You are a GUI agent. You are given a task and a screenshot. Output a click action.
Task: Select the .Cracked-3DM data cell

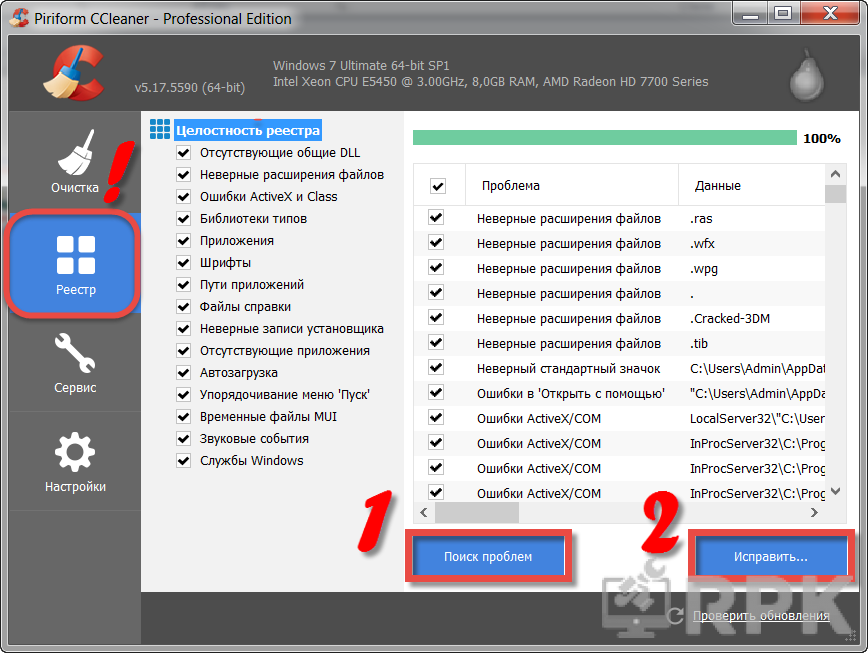(x=730, y=319)
